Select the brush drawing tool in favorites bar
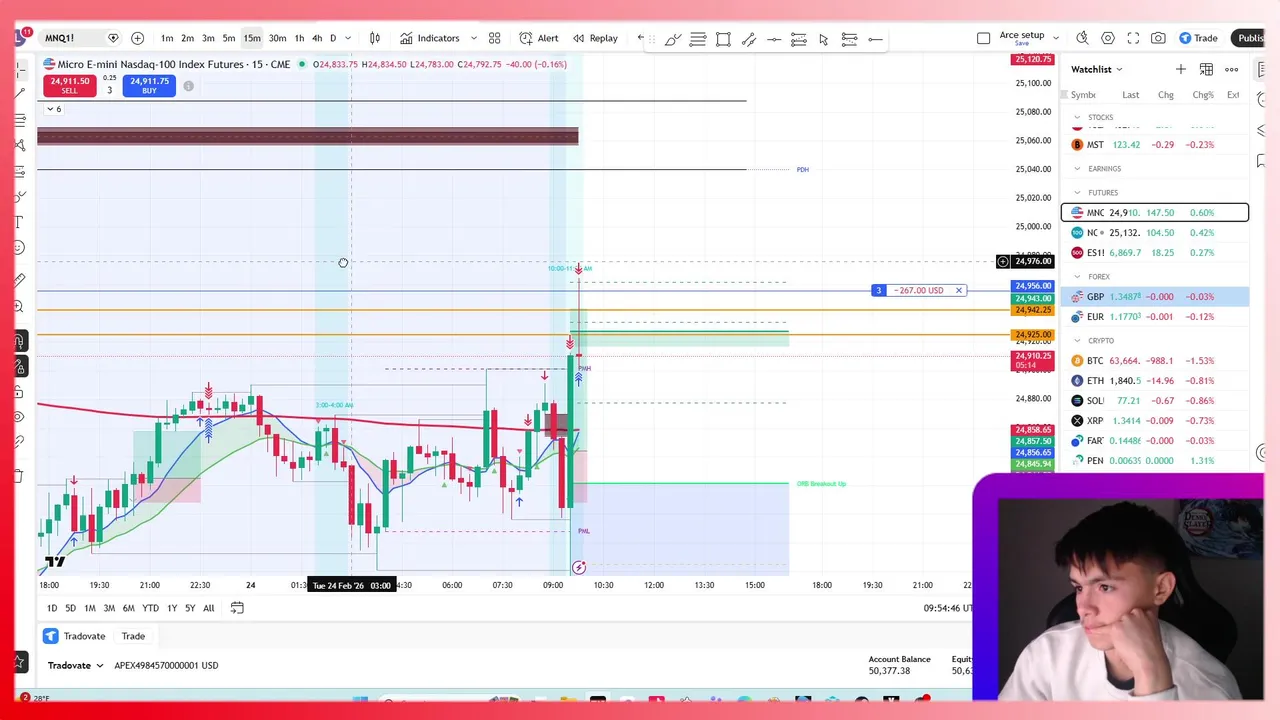The width and height of the screenshot is (1280, 720). 673,39
